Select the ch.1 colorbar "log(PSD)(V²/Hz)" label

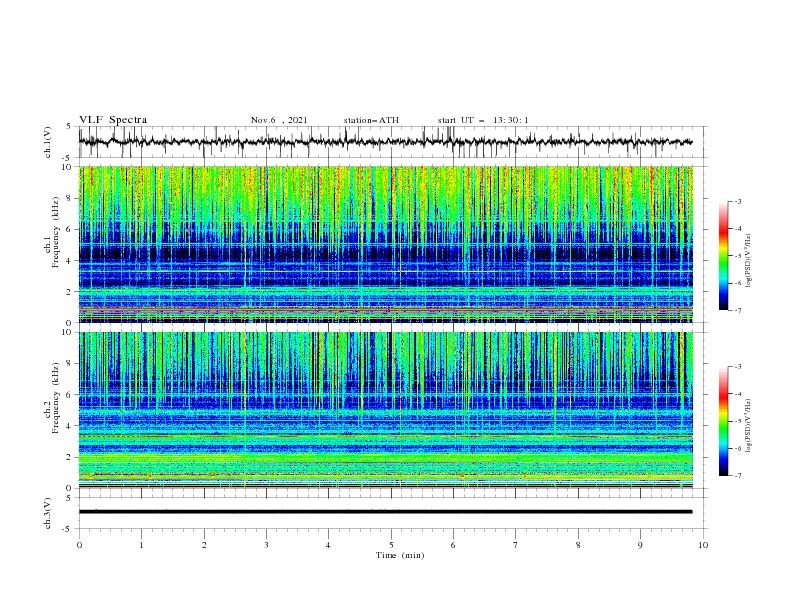(x=749, y=261)
